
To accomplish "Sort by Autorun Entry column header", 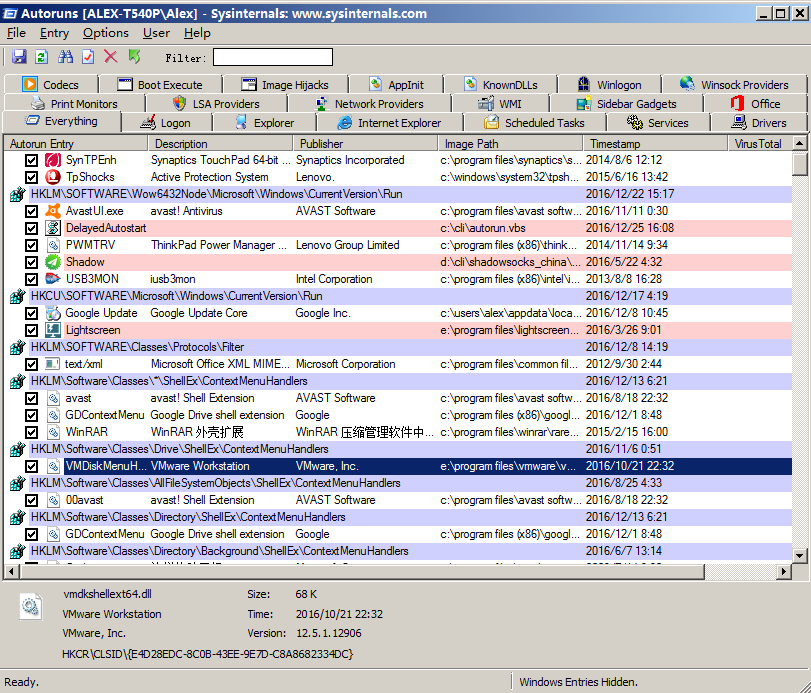I will click(76, 144).
